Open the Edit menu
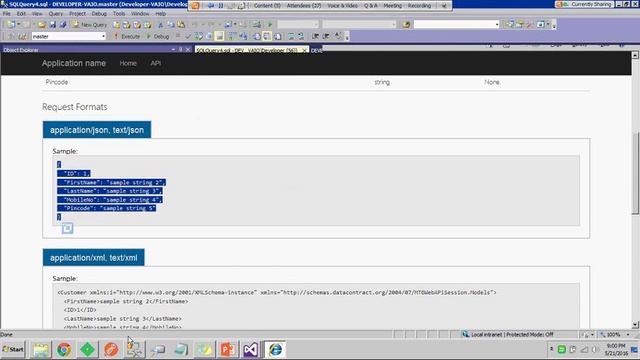 coord(21,13)
